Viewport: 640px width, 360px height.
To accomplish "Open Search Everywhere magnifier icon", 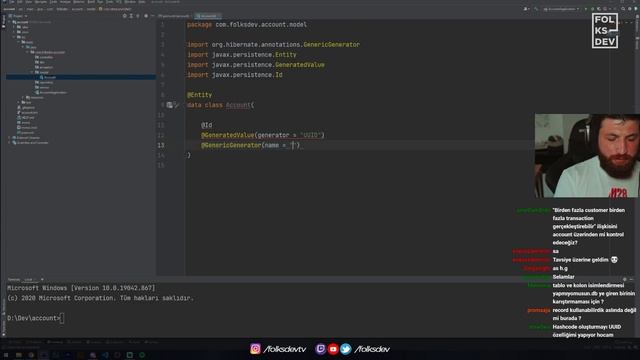I will tap(623, 9).
